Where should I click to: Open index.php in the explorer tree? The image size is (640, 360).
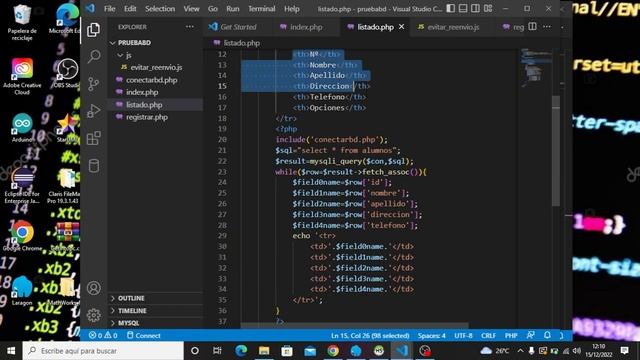[x=155, y=92]
